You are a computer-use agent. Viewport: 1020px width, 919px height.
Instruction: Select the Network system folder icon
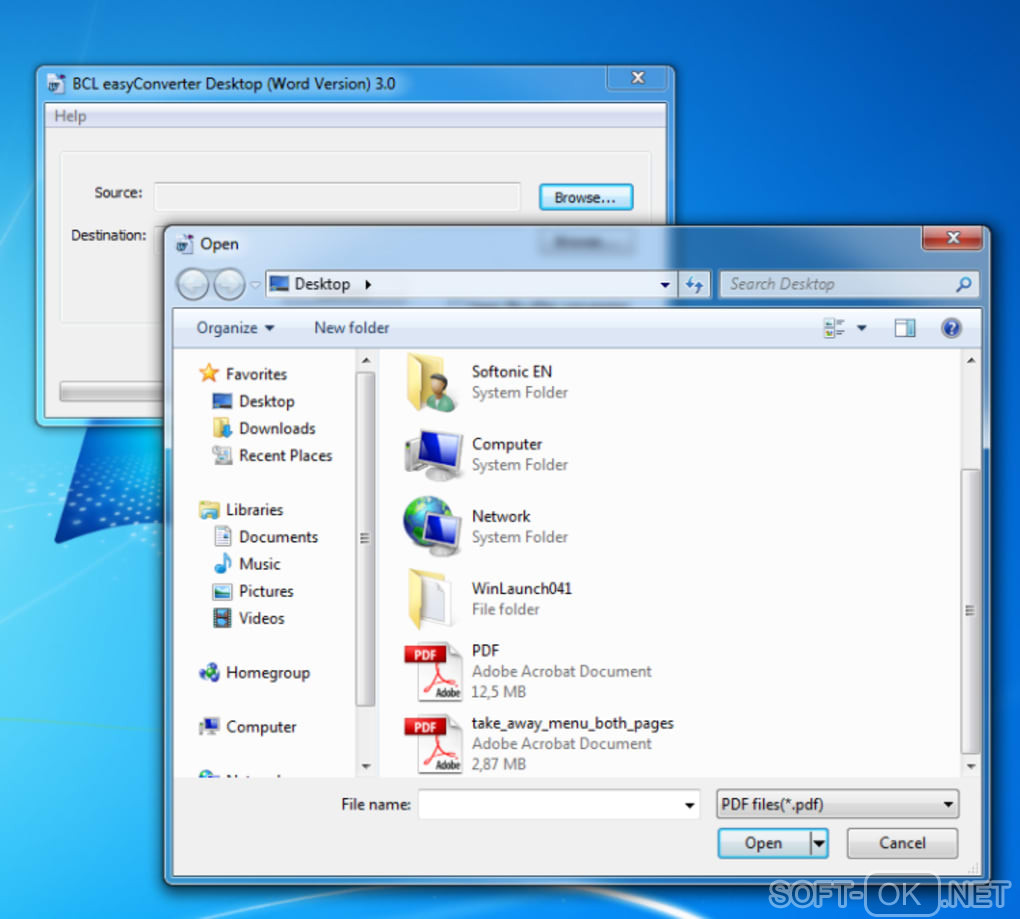click(431, 525)
